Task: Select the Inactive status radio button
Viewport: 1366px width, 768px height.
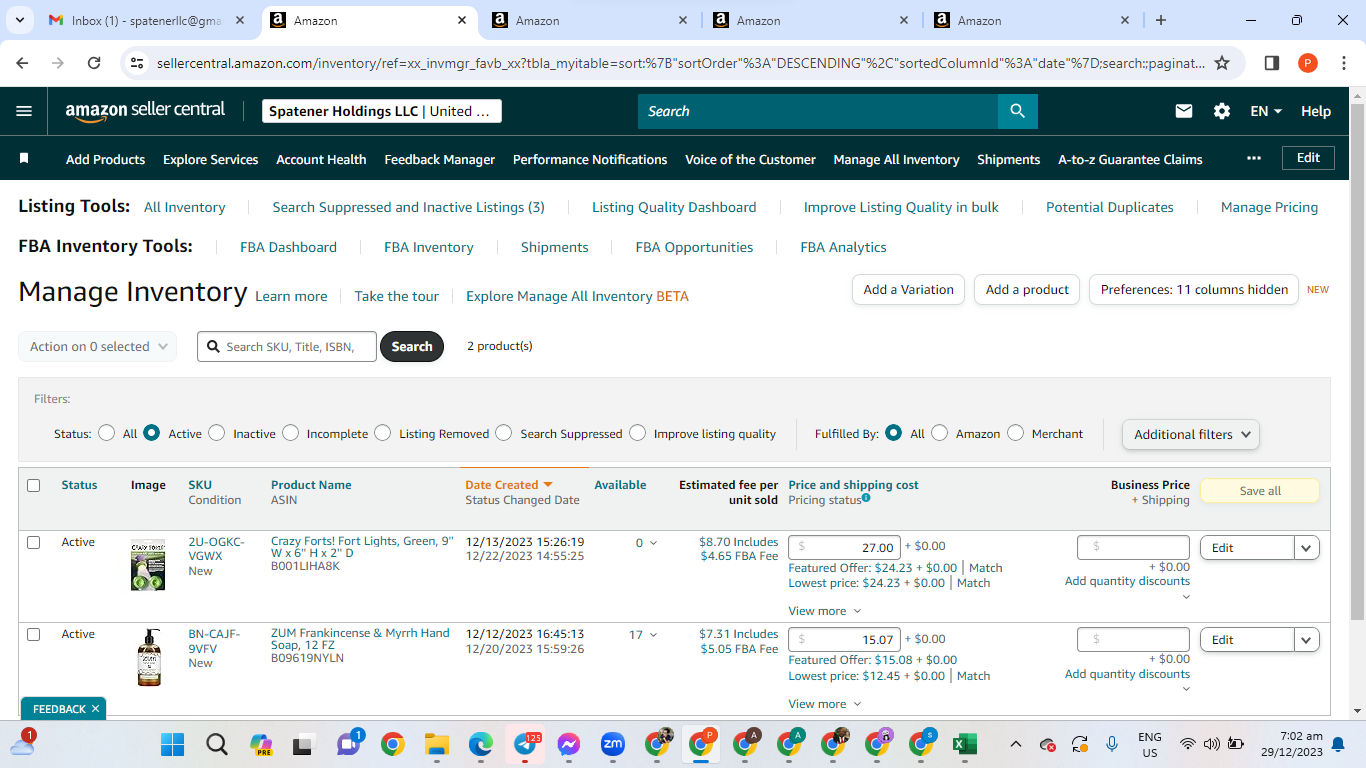Action: (217, 433)
